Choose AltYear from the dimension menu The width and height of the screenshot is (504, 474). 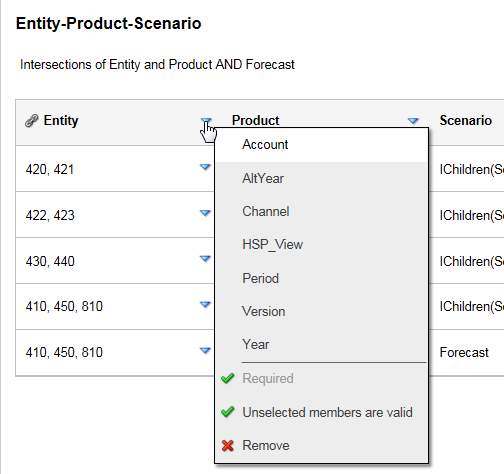[321, 178]
